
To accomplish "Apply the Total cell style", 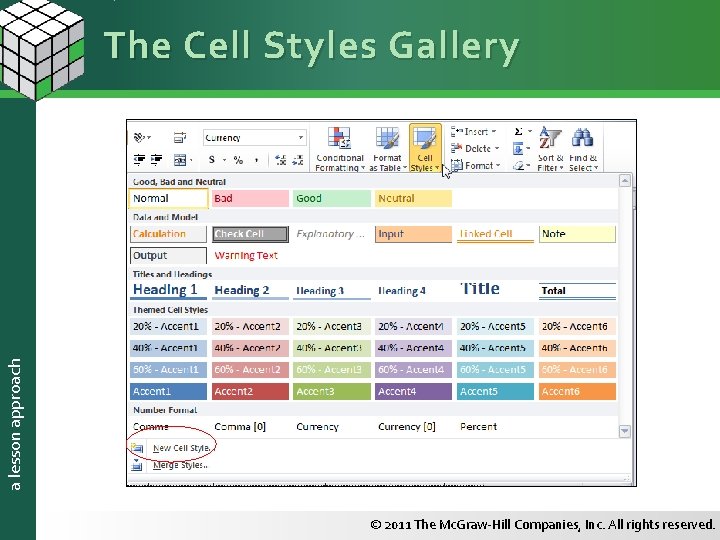I will [x=577, y=291].
